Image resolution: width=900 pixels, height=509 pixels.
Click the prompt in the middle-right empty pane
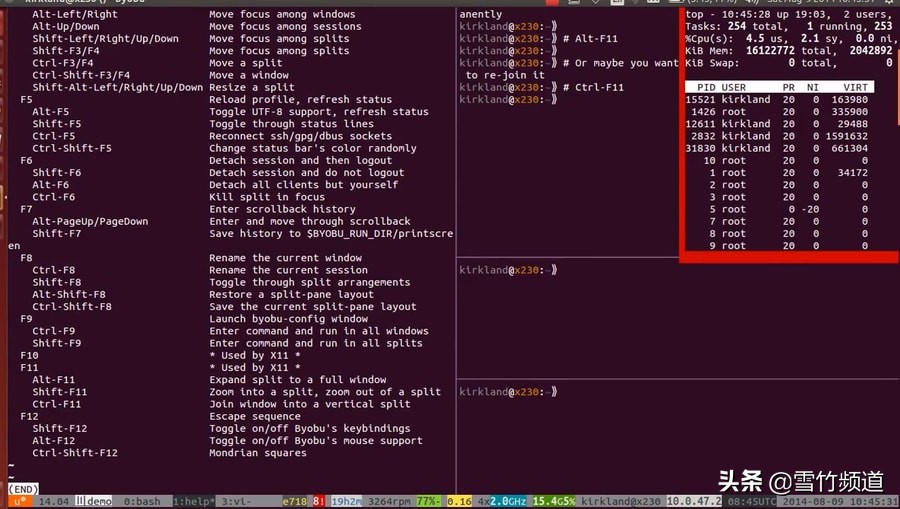[508, 270]
